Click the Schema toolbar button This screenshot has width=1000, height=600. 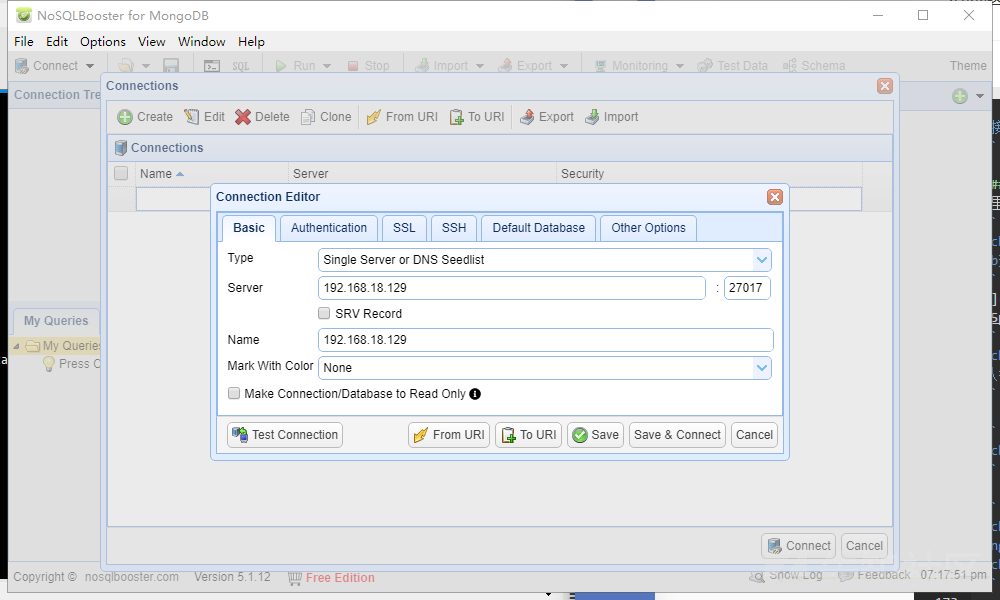tap(814, 66)
